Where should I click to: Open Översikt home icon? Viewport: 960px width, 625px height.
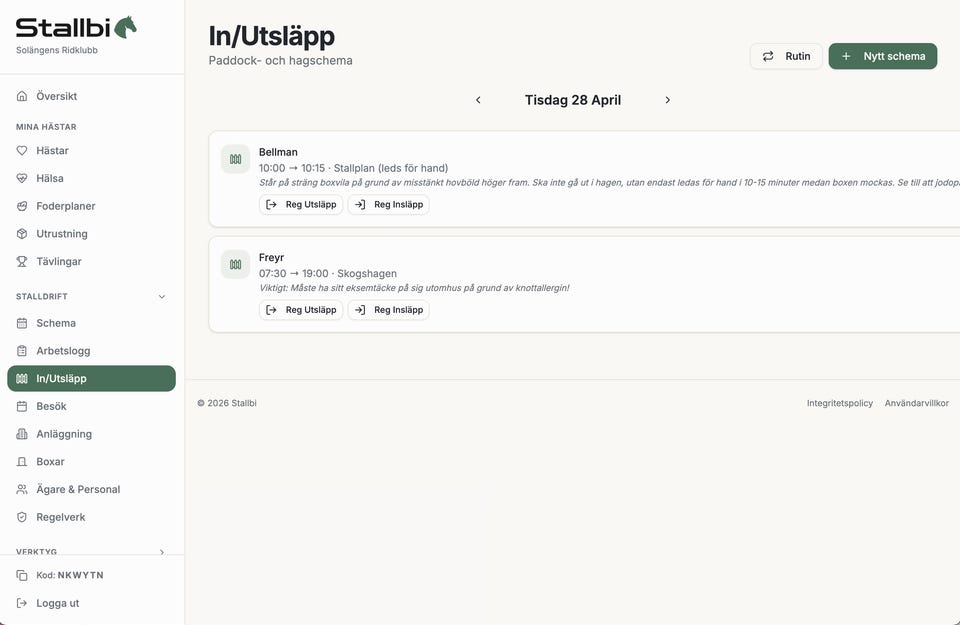click(22, 96)
